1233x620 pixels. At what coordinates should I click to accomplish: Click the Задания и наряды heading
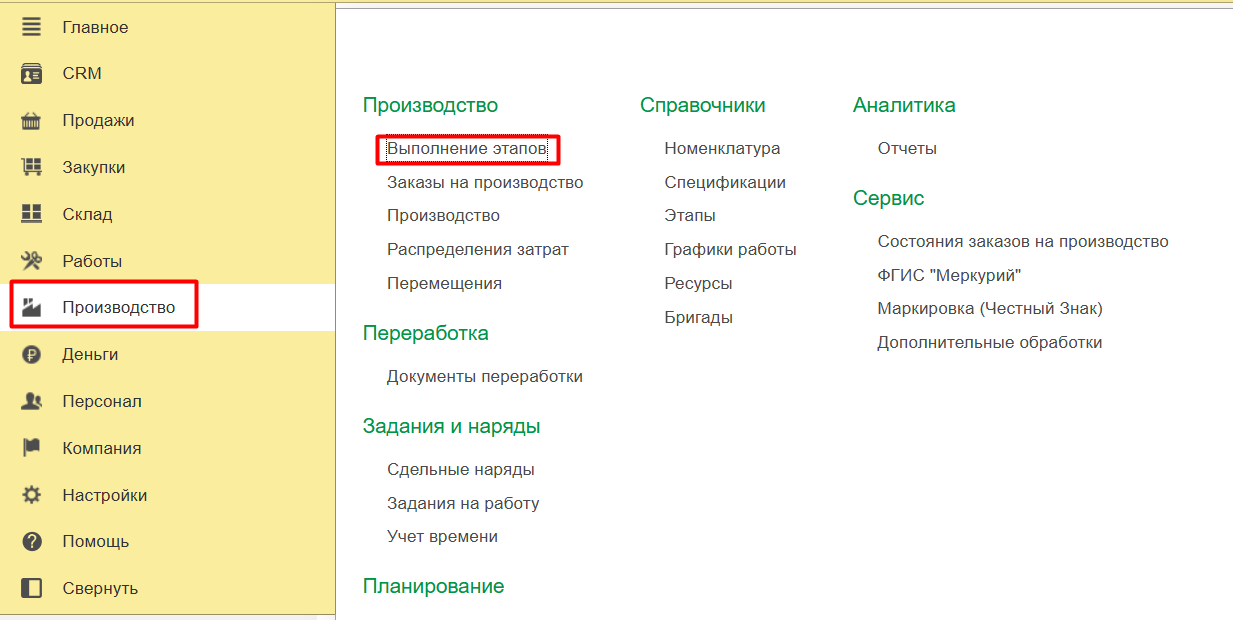452,426
